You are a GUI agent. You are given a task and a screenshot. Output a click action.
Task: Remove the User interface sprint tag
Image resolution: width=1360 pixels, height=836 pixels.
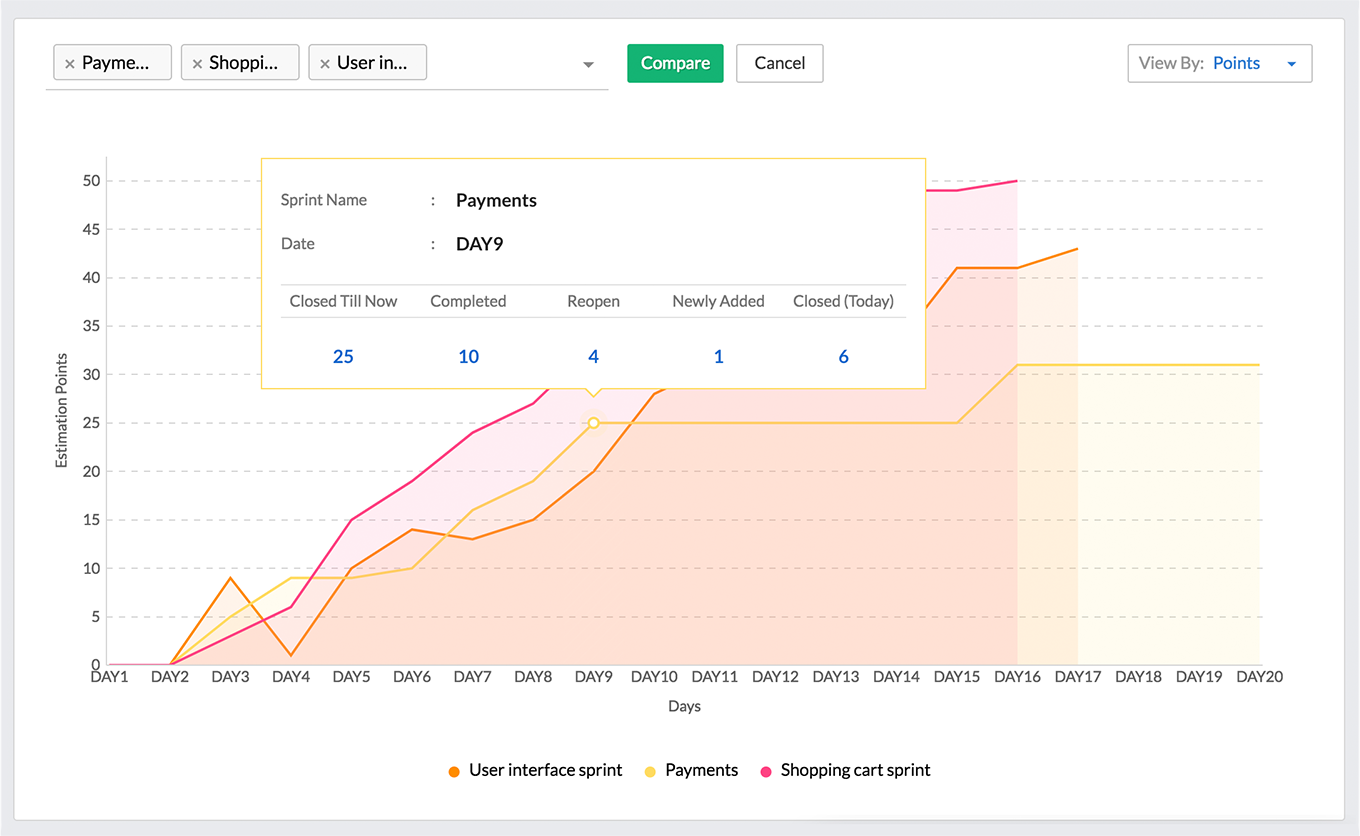(325, 64)
